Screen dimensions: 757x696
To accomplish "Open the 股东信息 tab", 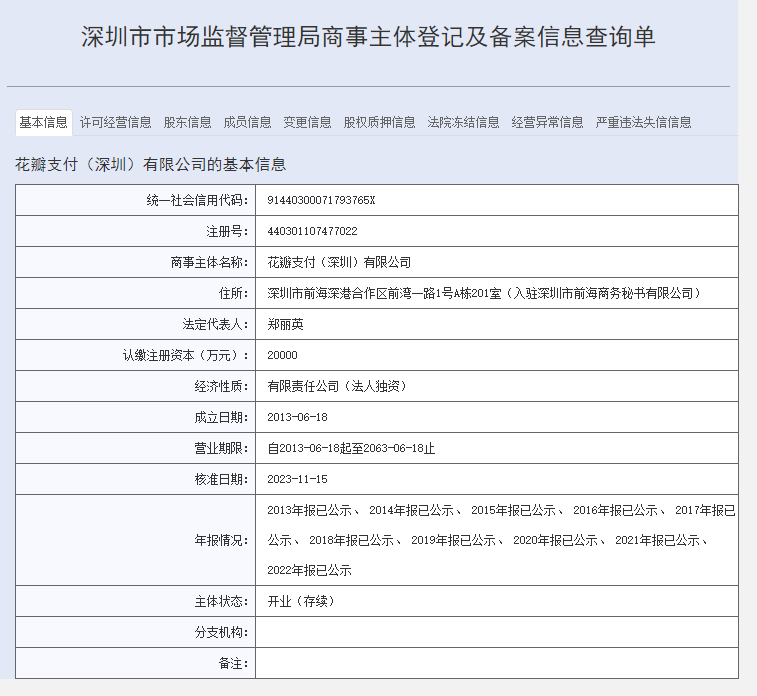I will [x=187, y=123].
